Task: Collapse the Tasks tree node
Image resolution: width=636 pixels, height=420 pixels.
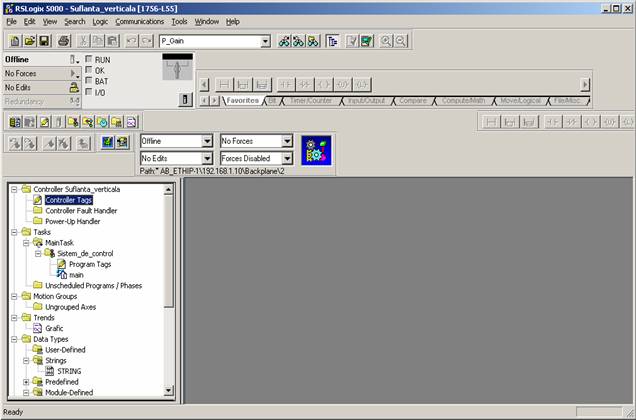Action: tap(14, 232)
